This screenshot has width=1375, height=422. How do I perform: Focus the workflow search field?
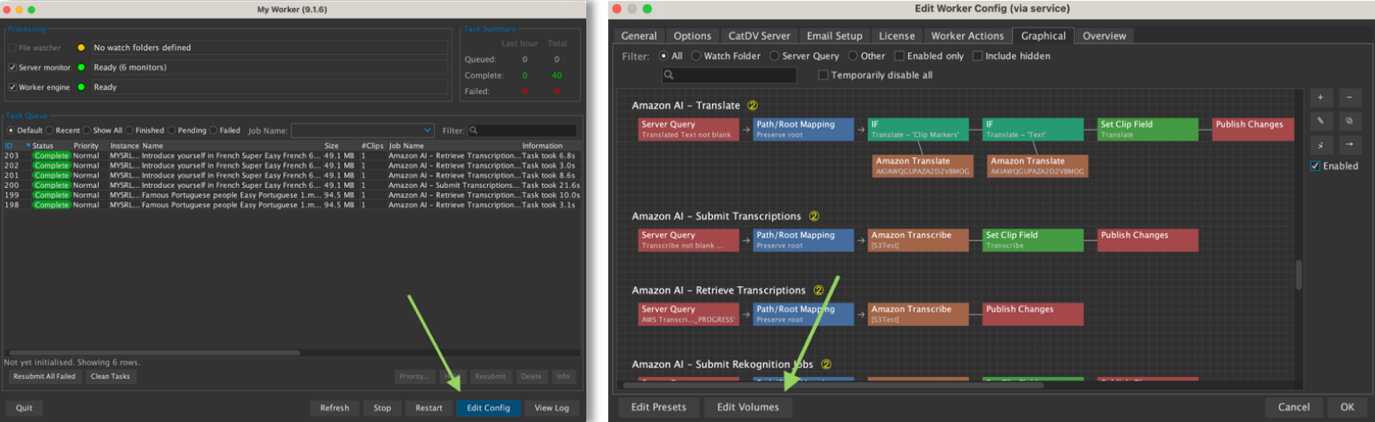(x=729, y=75)
